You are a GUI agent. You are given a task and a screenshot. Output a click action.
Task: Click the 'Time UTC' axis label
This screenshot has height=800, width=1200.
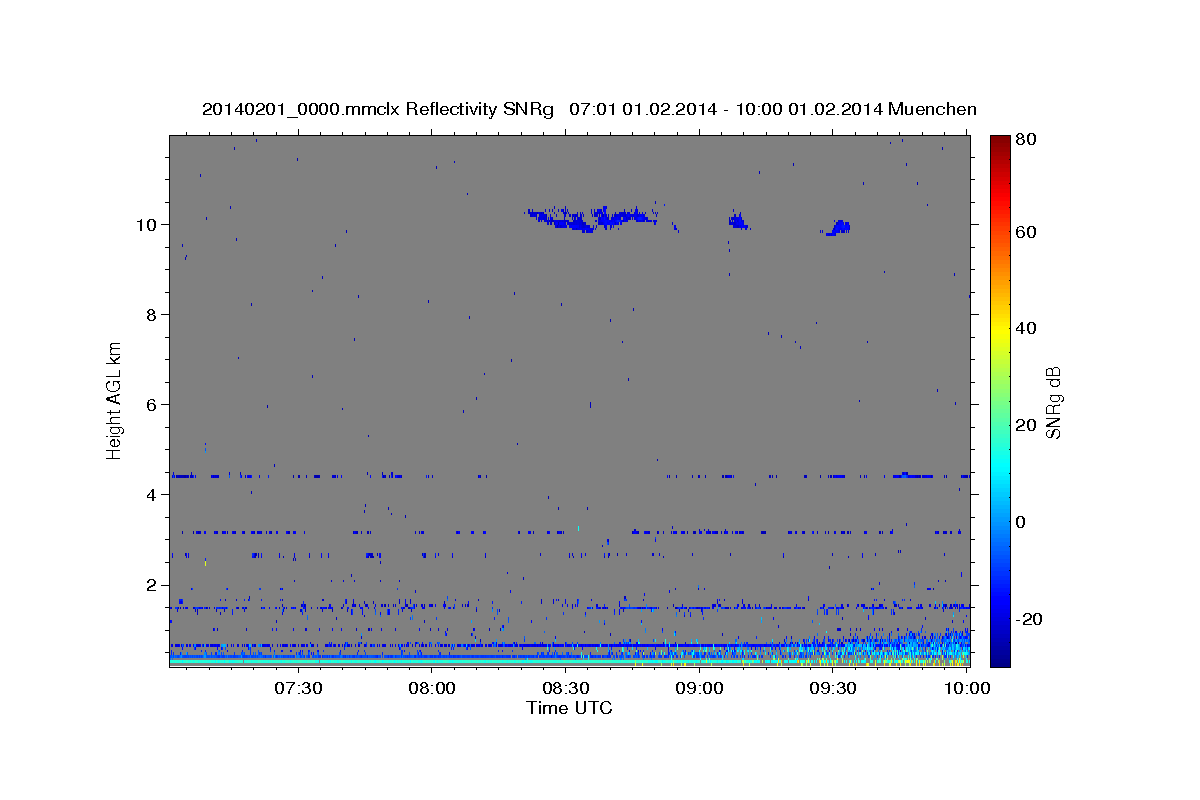569,708
